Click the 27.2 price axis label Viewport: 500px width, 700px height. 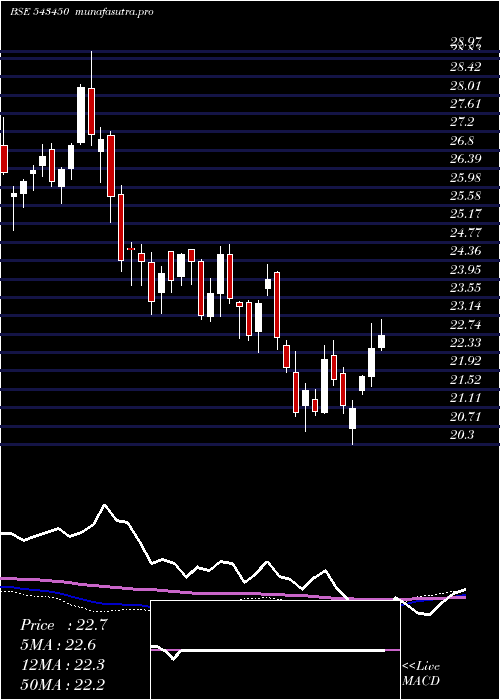[462, 122]
